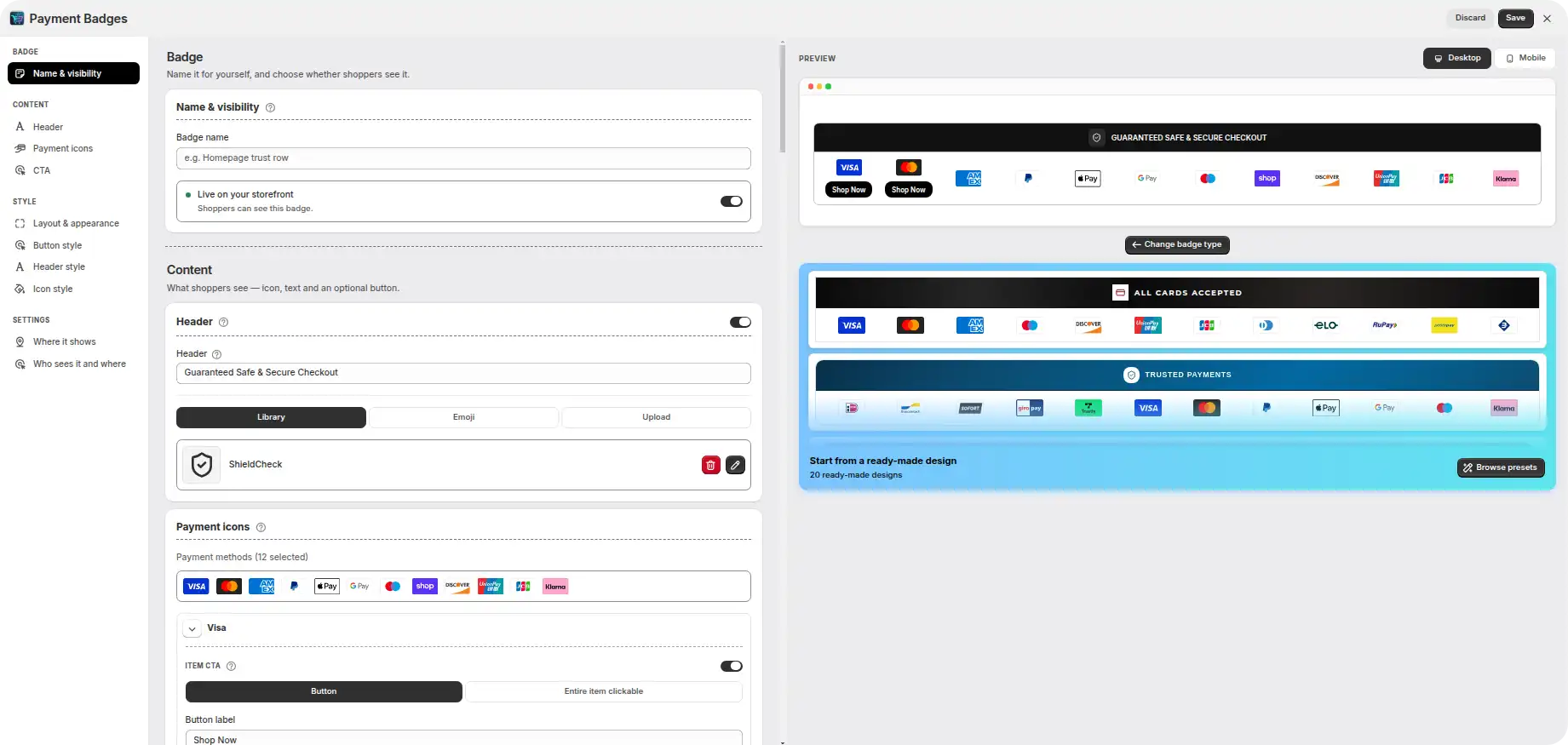Go to Payment icons in sidebar

pyautogui.click(x=63, y=149)
